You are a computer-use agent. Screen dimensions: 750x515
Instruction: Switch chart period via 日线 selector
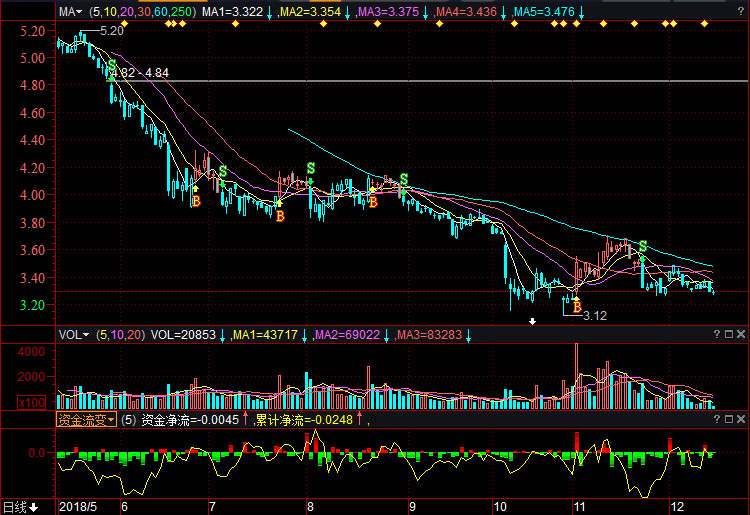point(20,507)
